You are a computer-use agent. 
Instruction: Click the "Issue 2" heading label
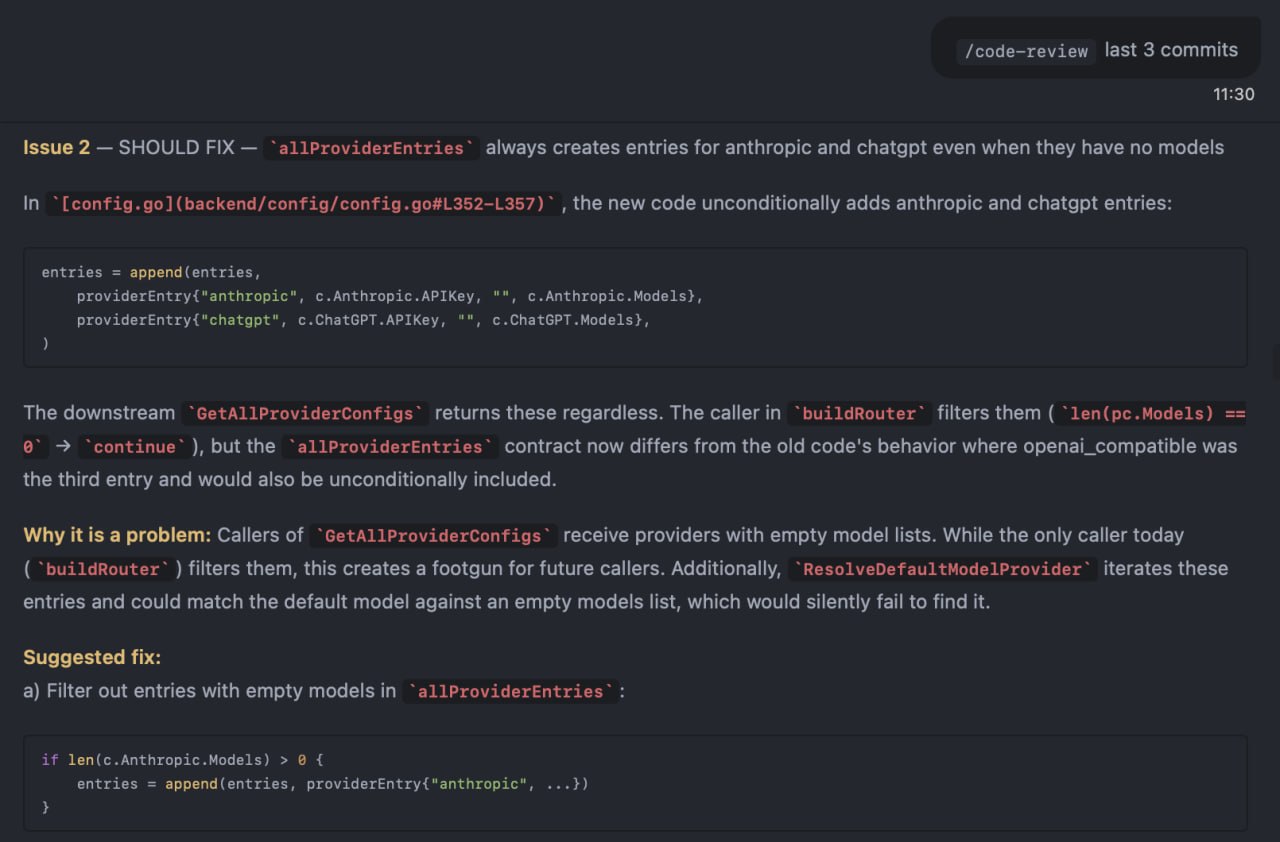point(56,148)
